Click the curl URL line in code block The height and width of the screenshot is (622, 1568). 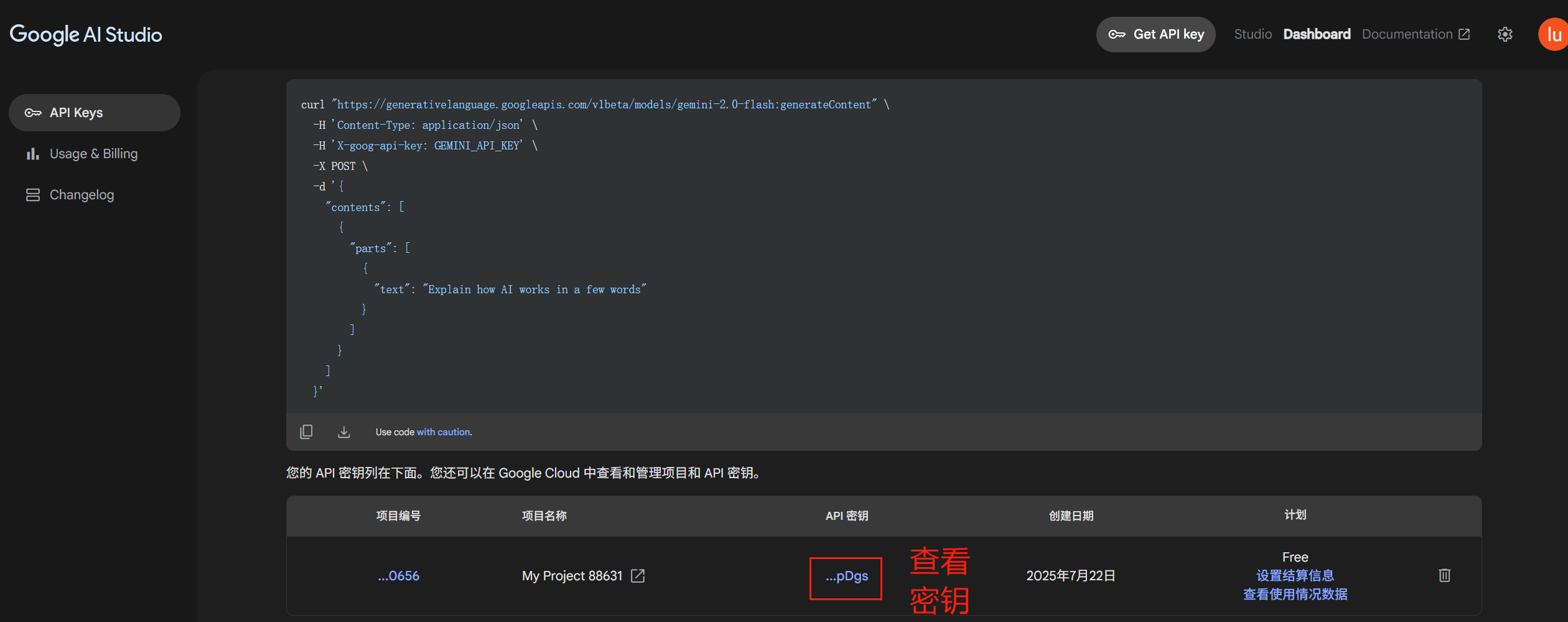[x=595, y=105]
